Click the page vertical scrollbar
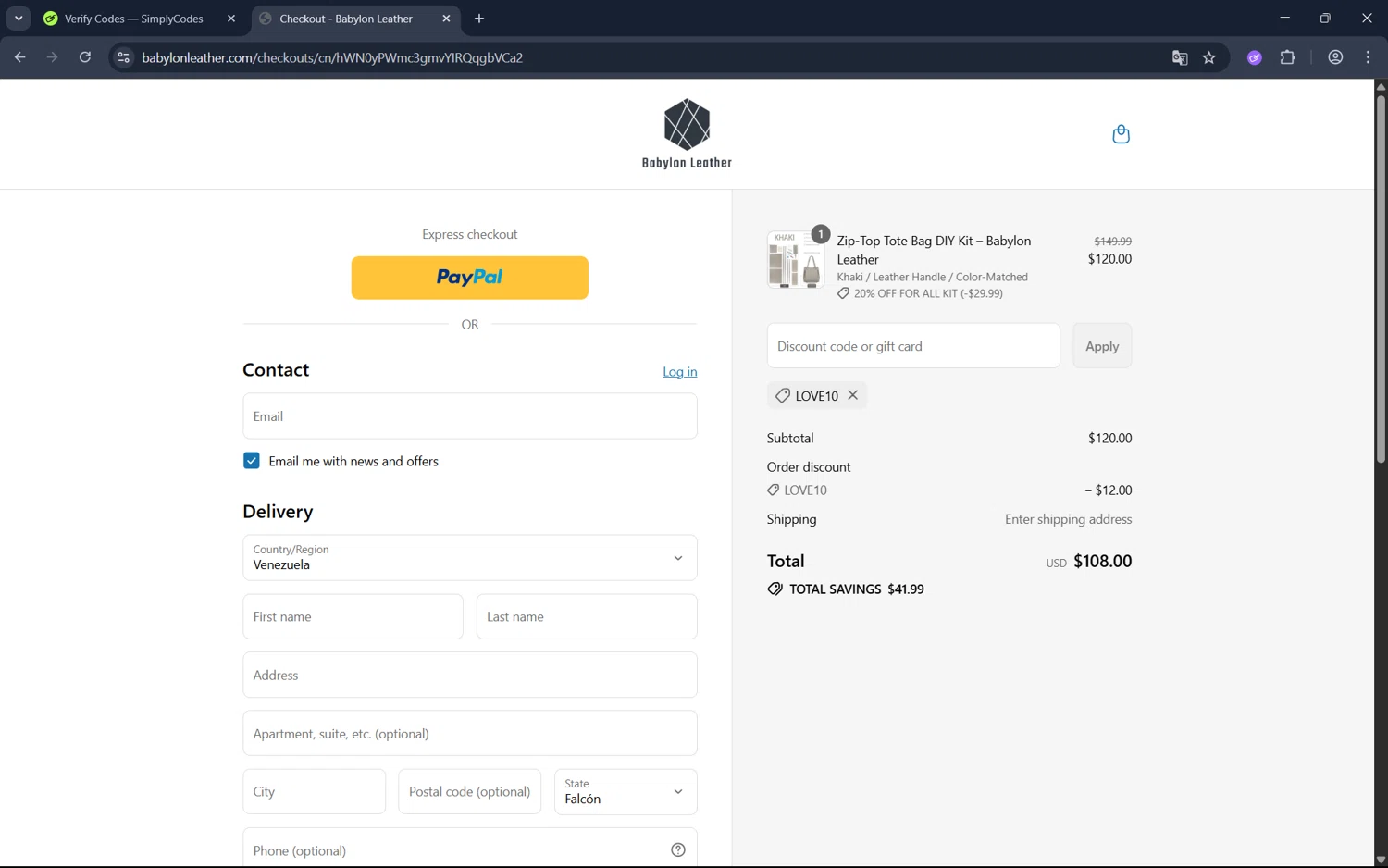Image resolution: width=1388 pixels, height=868 pixels. coord(1381,278)
